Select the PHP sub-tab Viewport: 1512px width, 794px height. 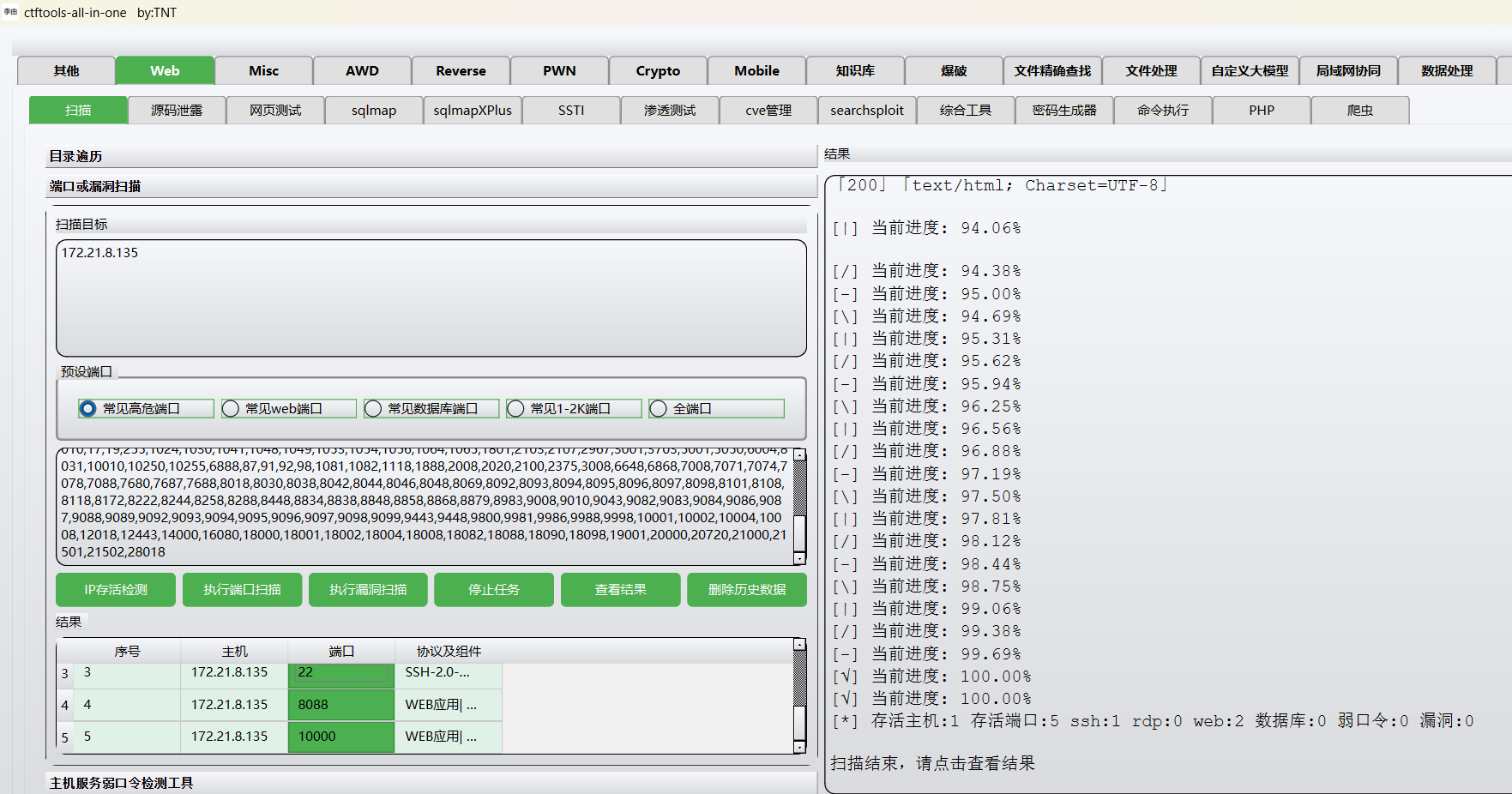(1262, 110)
